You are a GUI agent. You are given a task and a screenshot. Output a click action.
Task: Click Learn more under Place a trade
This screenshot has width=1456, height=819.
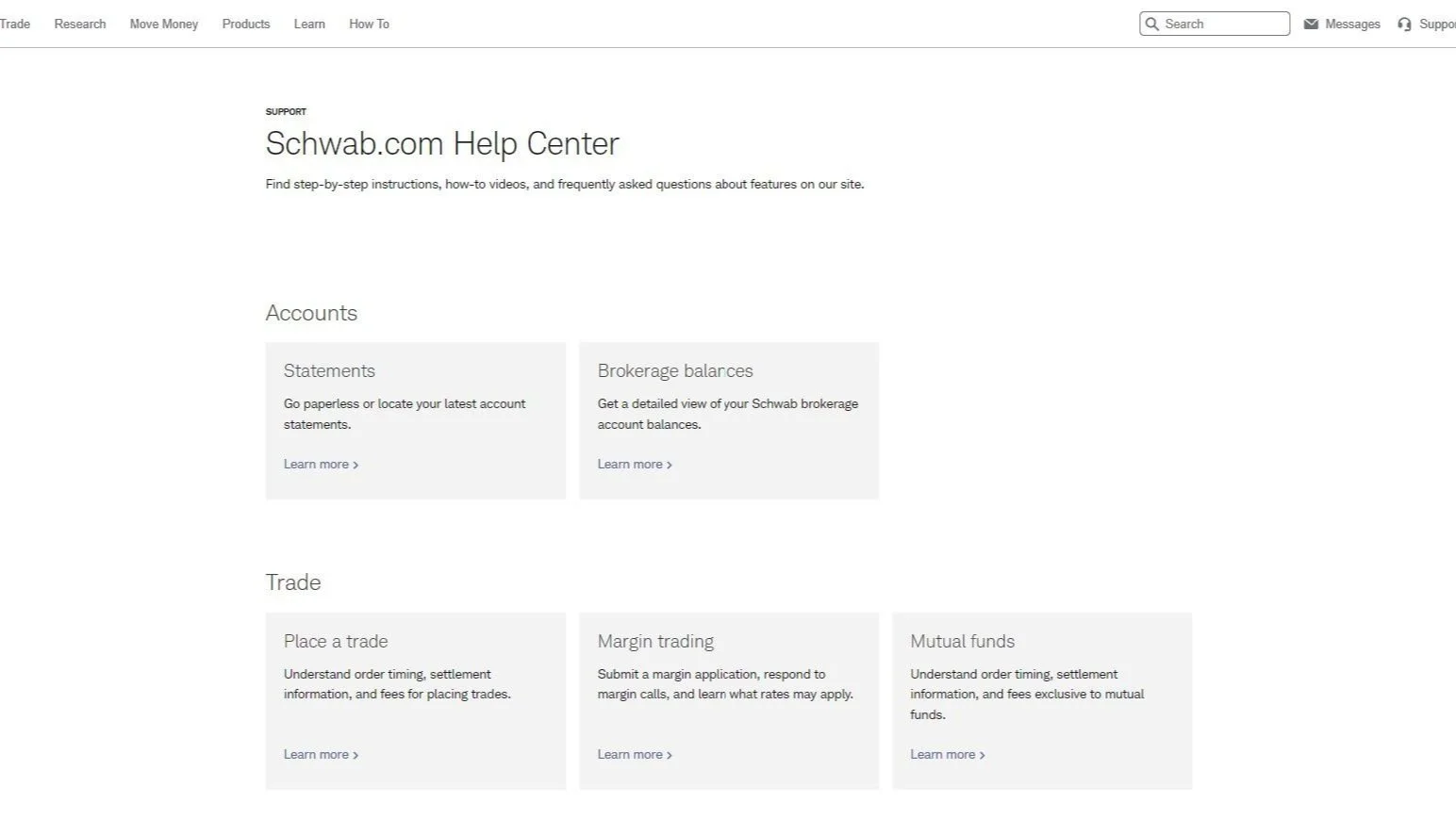pyautogui.click(x=321, y=754)
